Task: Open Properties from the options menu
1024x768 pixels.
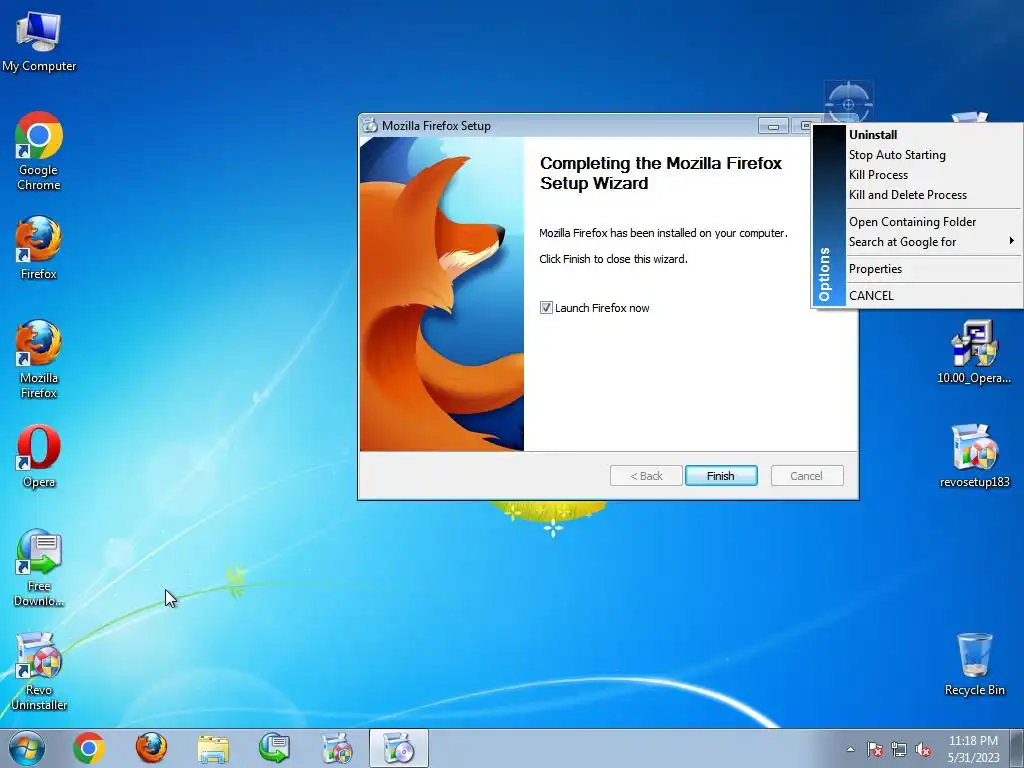Action: (934, 269)
